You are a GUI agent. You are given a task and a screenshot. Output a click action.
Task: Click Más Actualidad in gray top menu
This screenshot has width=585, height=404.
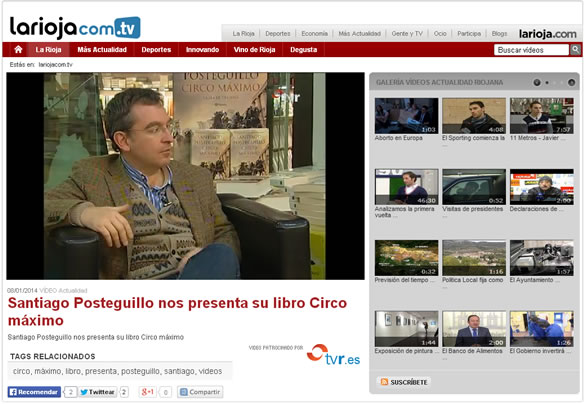coord(359,34)
